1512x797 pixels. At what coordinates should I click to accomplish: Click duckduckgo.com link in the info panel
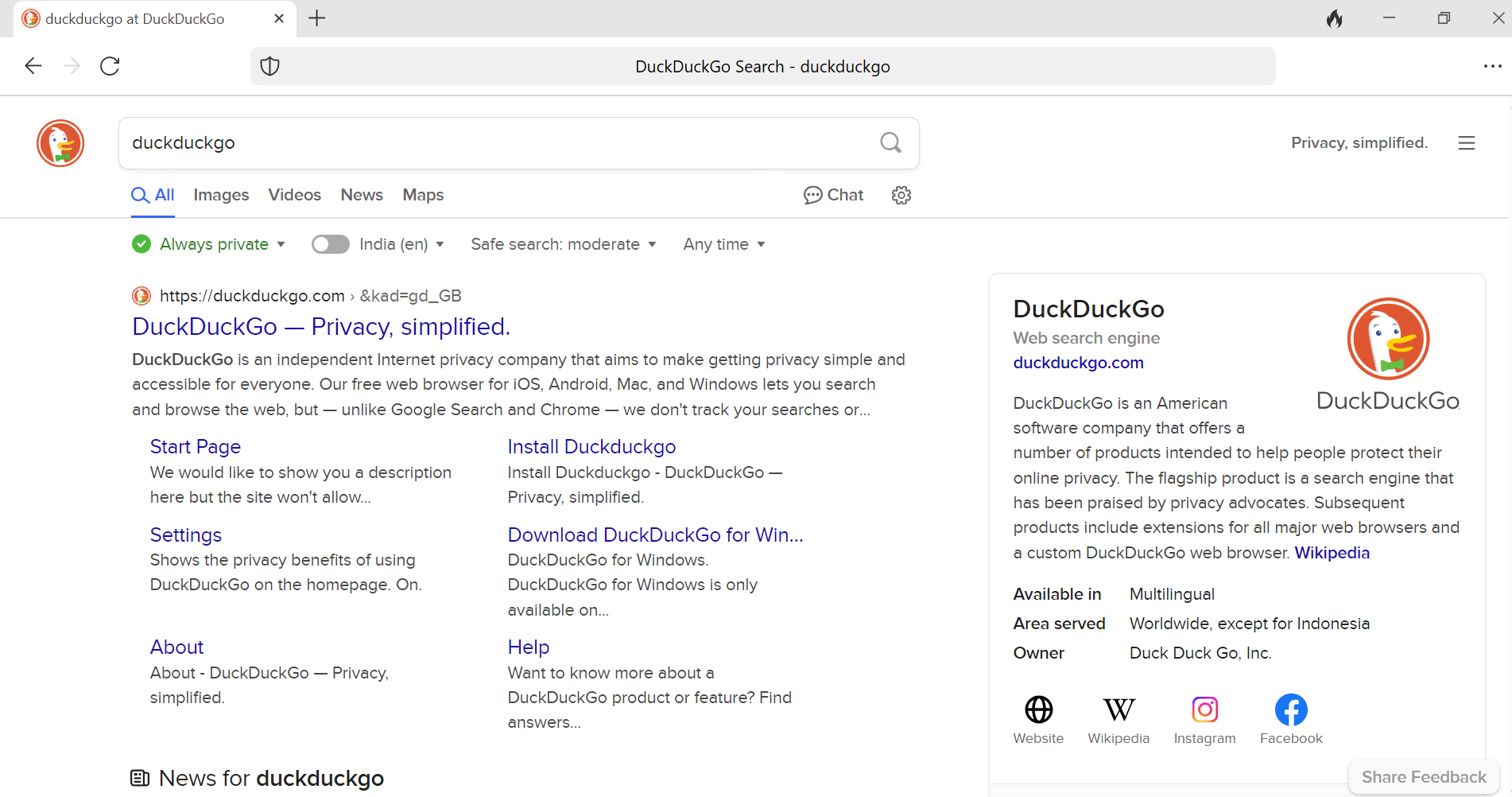click(1078, 363)
